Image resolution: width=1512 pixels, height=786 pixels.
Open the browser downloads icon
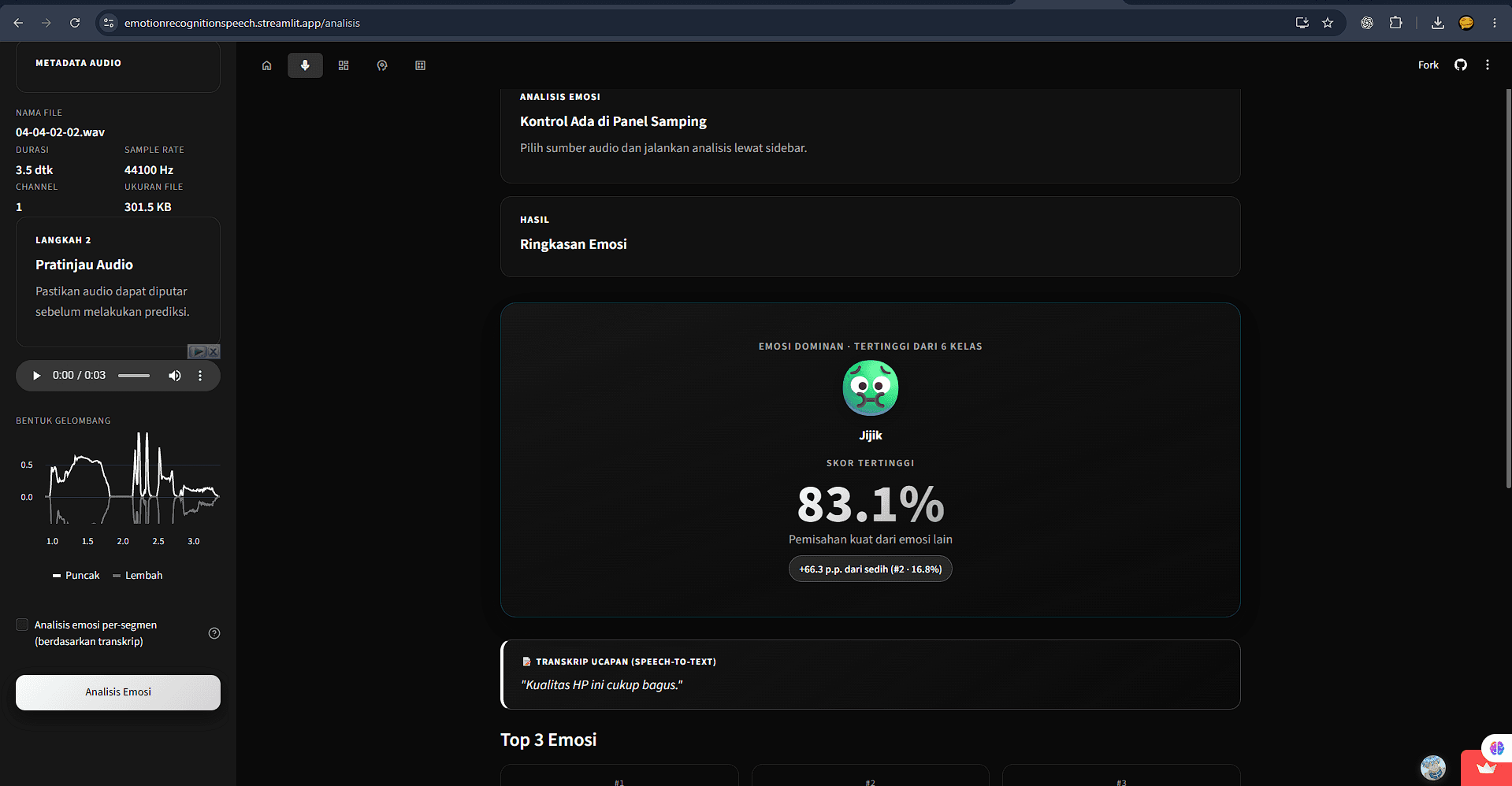pos(1438,23)
